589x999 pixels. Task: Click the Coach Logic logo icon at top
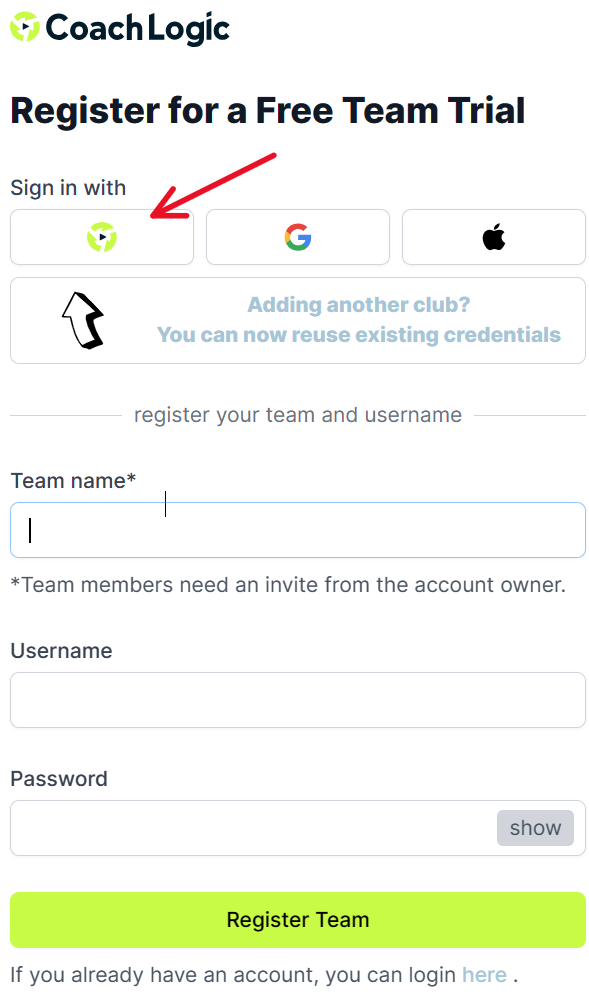[25, 27]
